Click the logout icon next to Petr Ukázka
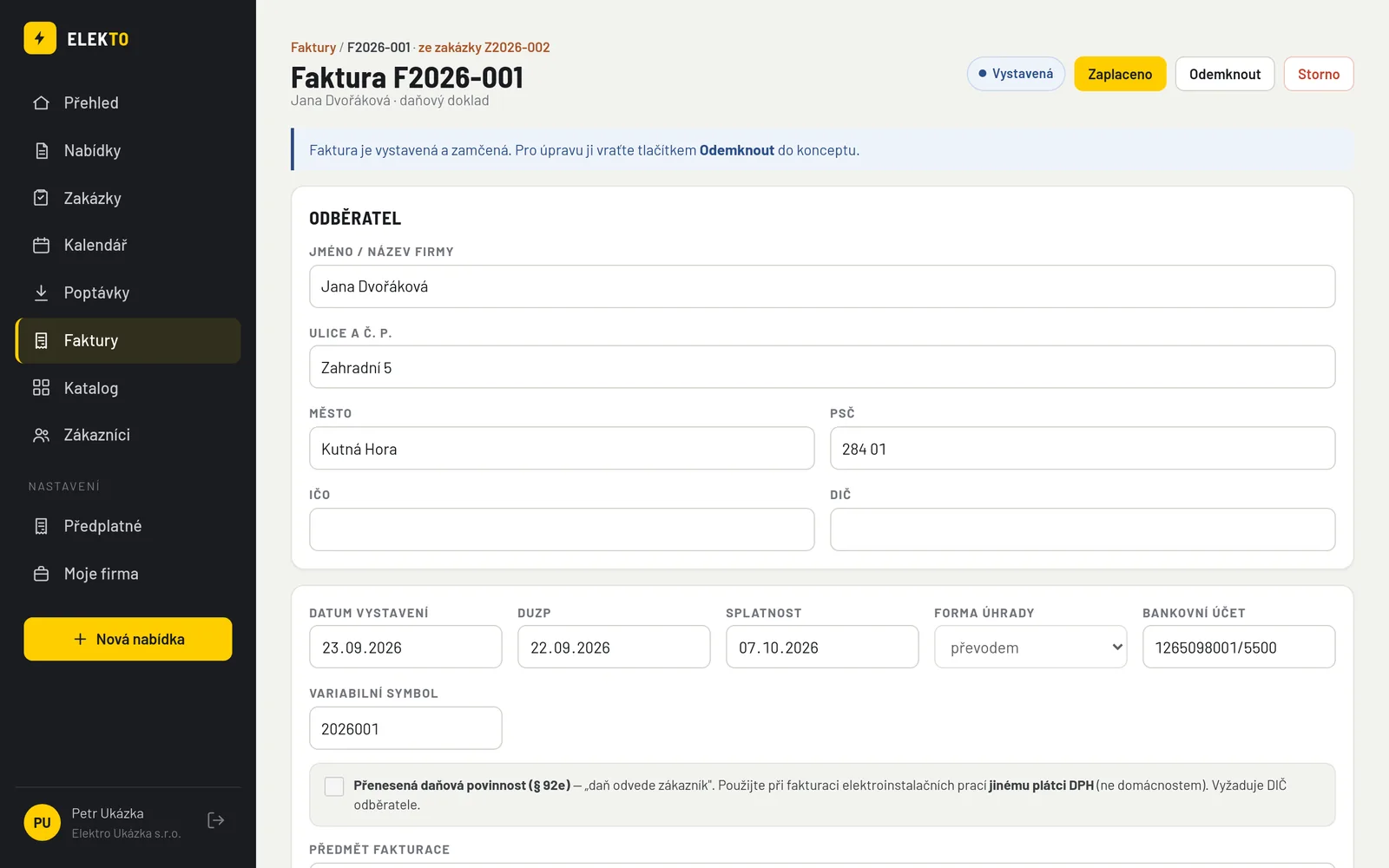1389x868 pixels. point(216,820)
